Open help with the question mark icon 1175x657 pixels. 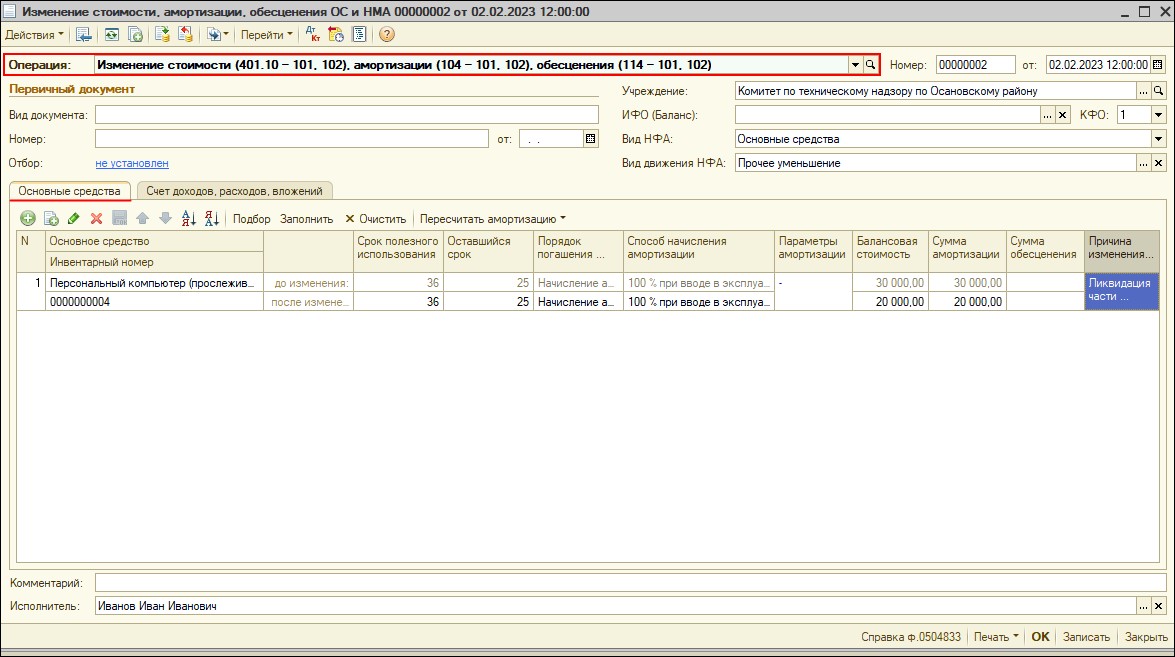tap(387, 34)
